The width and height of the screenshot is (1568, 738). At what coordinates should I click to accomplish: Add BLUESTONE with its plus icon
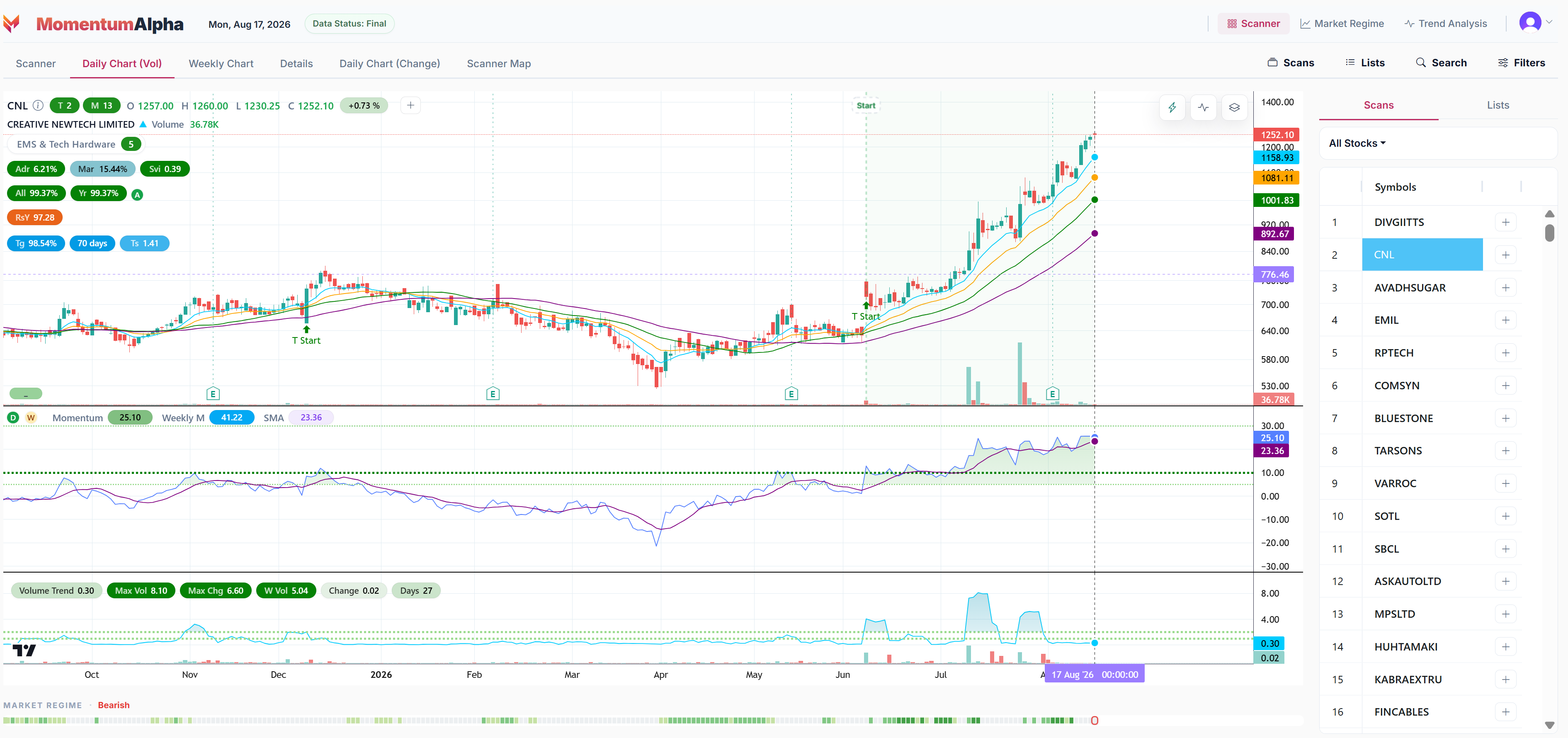click(1505, 418)
